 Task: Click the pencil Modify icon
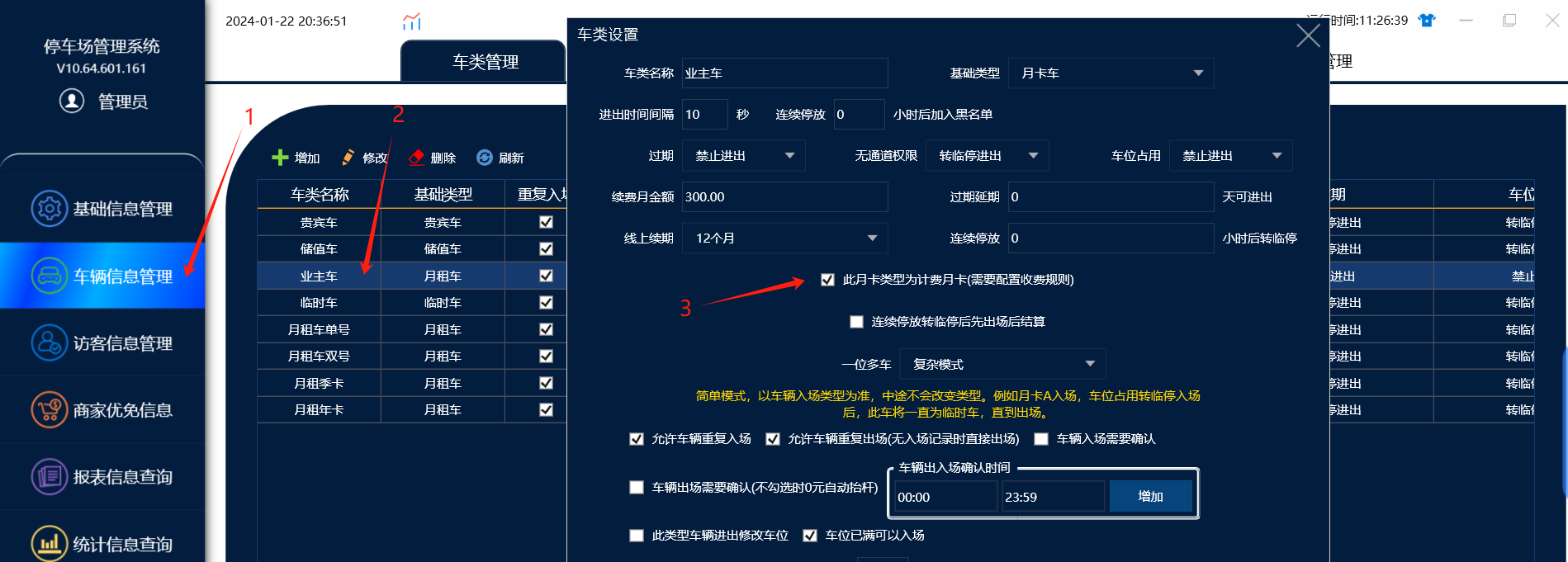348,158
